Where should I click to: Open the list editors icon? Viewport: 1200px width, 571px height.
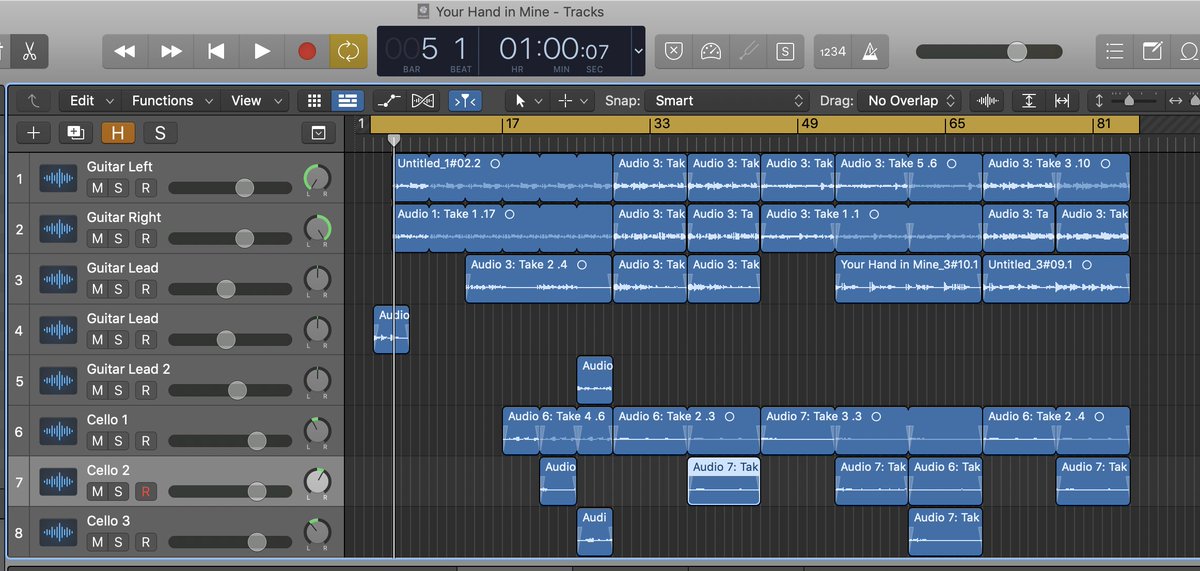point(1115,51)
